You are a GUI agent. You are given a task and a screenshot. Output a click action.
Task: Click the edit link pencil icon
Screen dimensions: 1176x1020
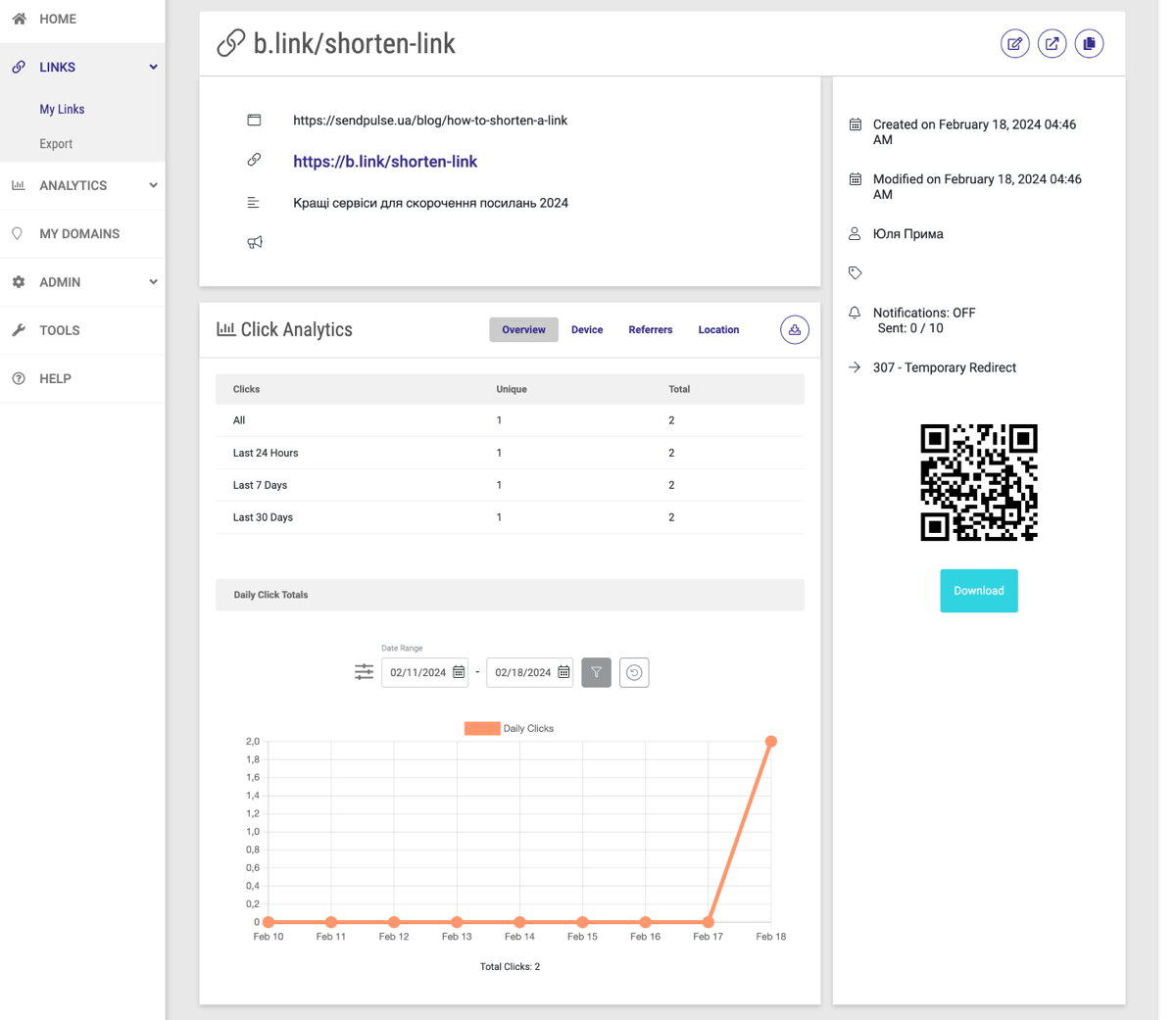coord(1014,44)
